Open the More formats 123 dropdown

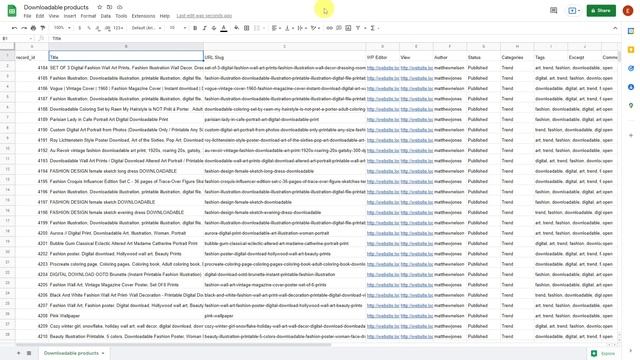click(118, 28)
